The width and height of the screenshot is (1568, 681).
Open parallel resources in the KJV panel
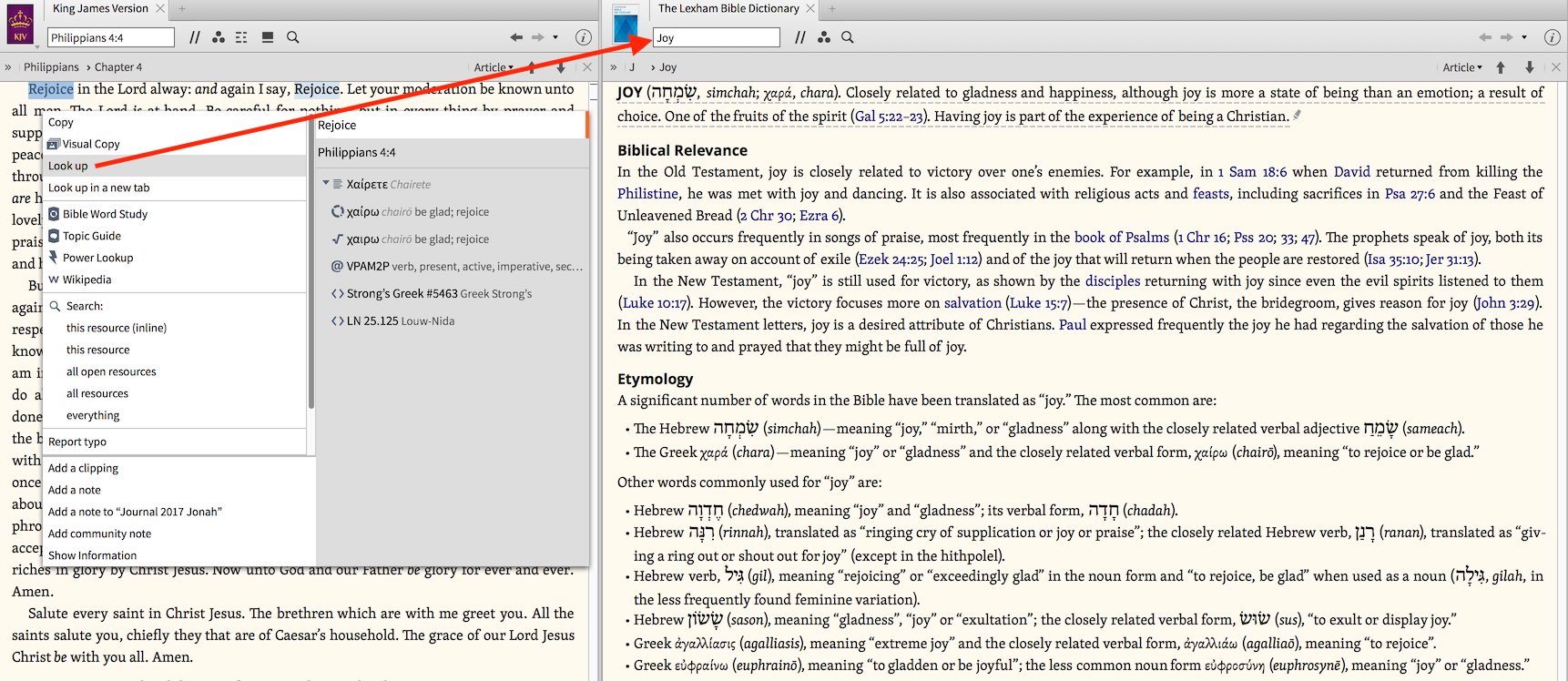[x=195, y=37]
